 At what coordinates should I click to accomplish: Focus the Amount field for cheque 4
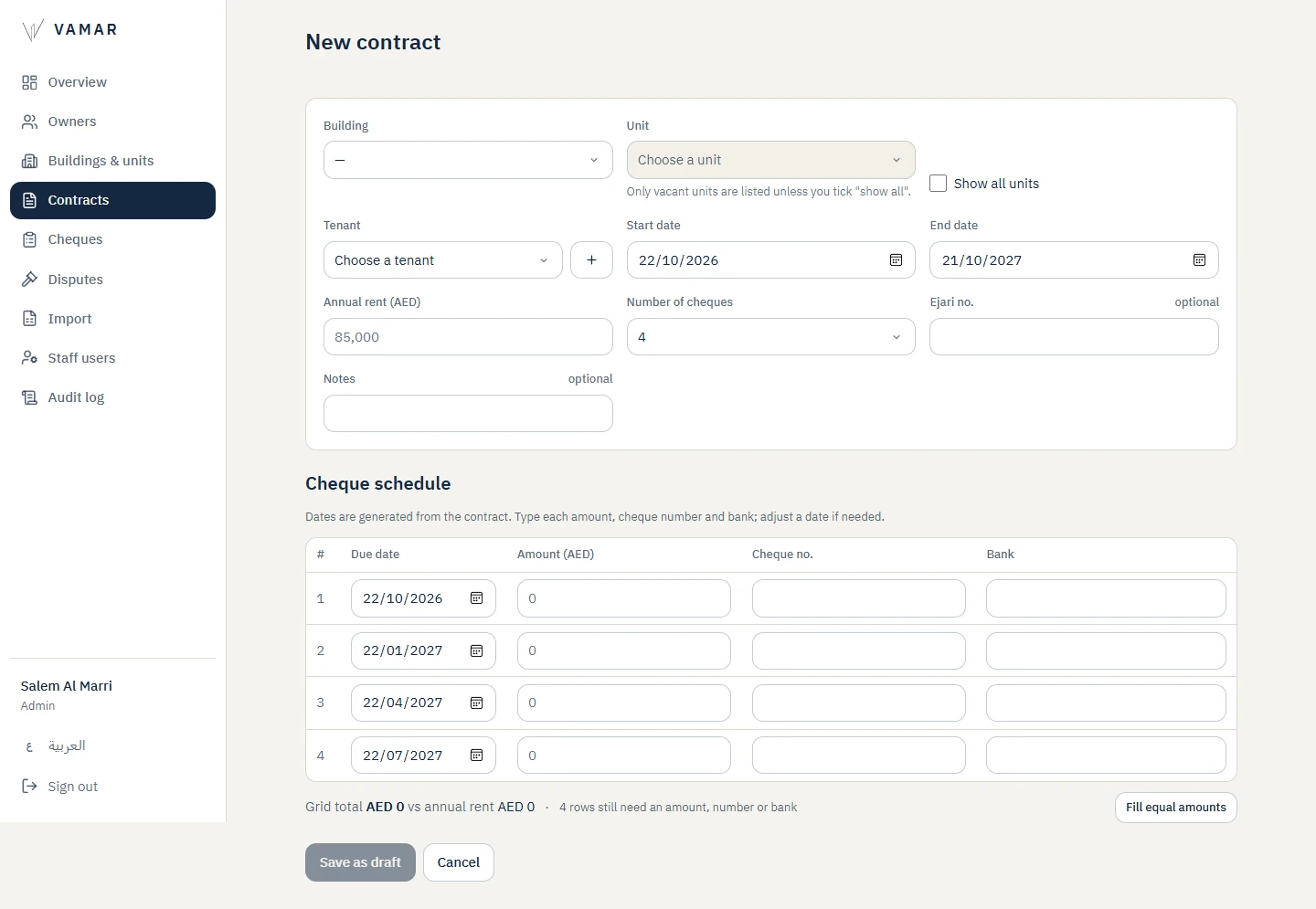pos(624,756)
